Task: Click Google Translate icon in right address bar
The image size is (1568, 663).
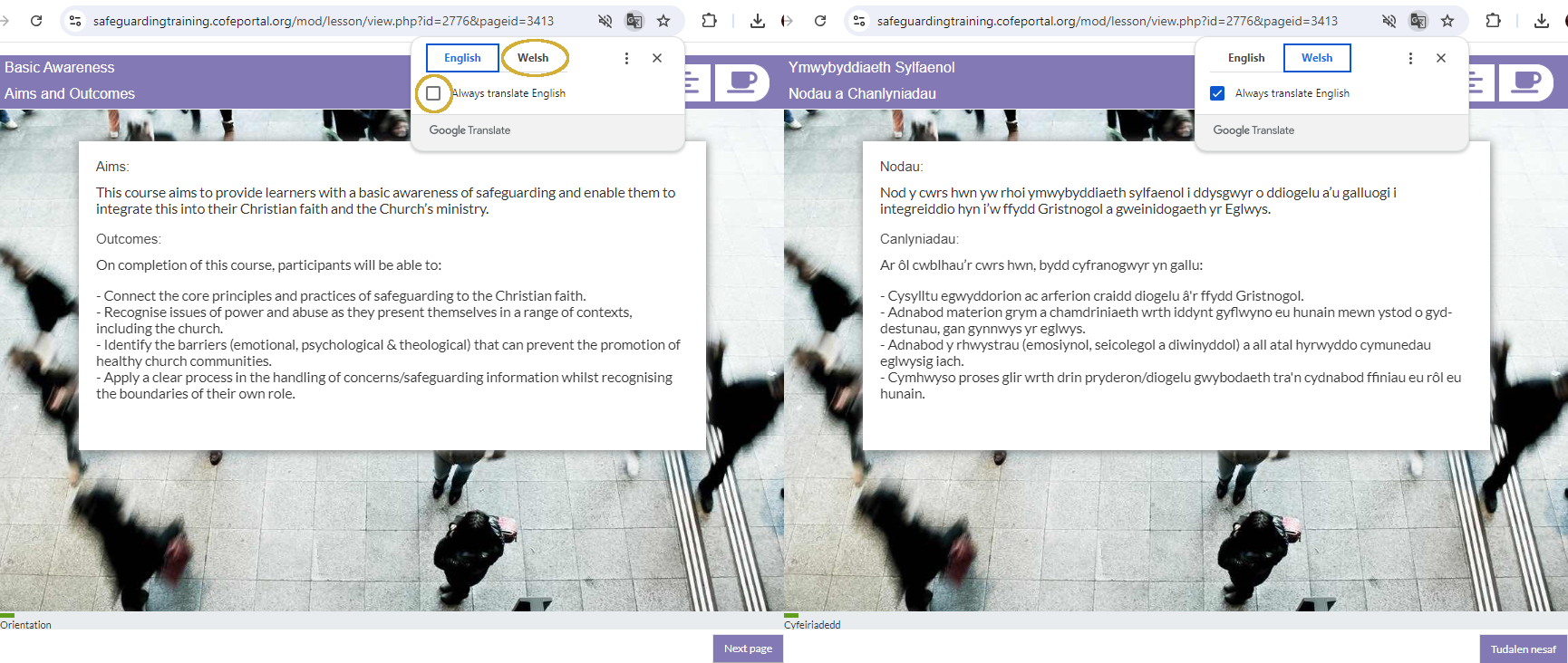Action: (x=1418, y=20)
